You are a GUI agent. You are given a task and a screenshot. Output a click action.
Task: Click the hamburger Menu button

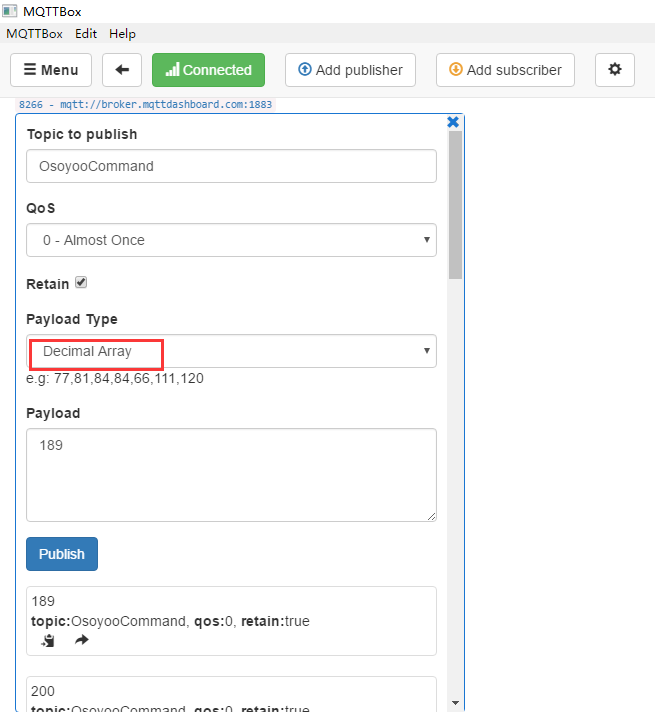point(51,70)
